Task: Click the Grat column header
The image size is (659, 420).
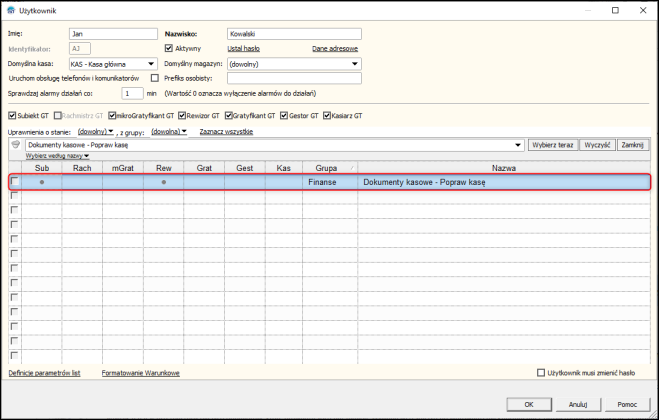Action: click(x=204, y=168)
